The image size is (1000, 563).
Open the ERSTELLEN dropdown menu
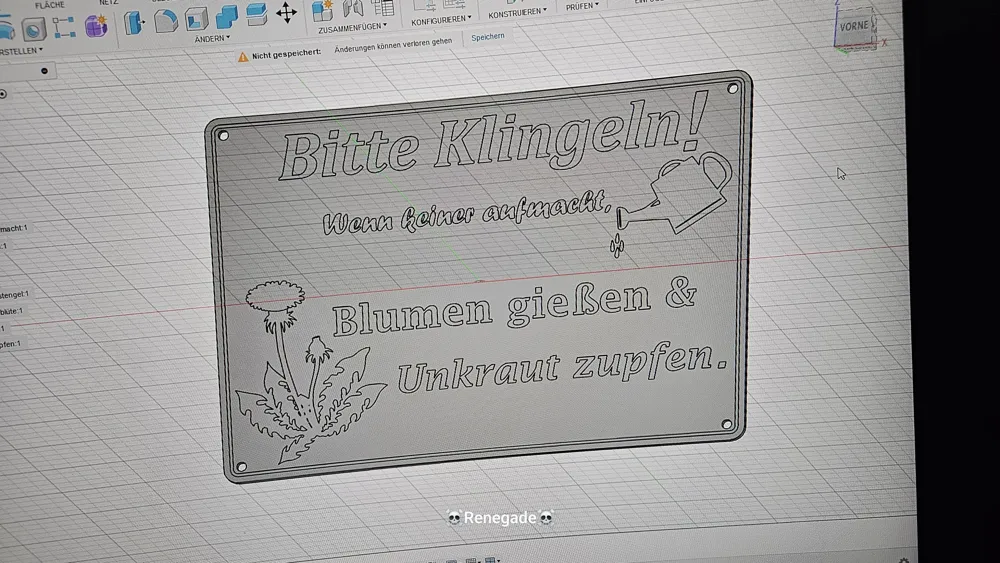coord(21,51)
